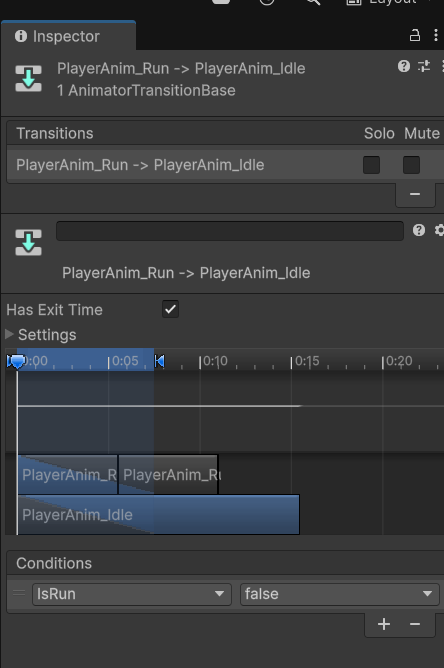Open the IsRun condition parameter dropdown

click(132, 594)
